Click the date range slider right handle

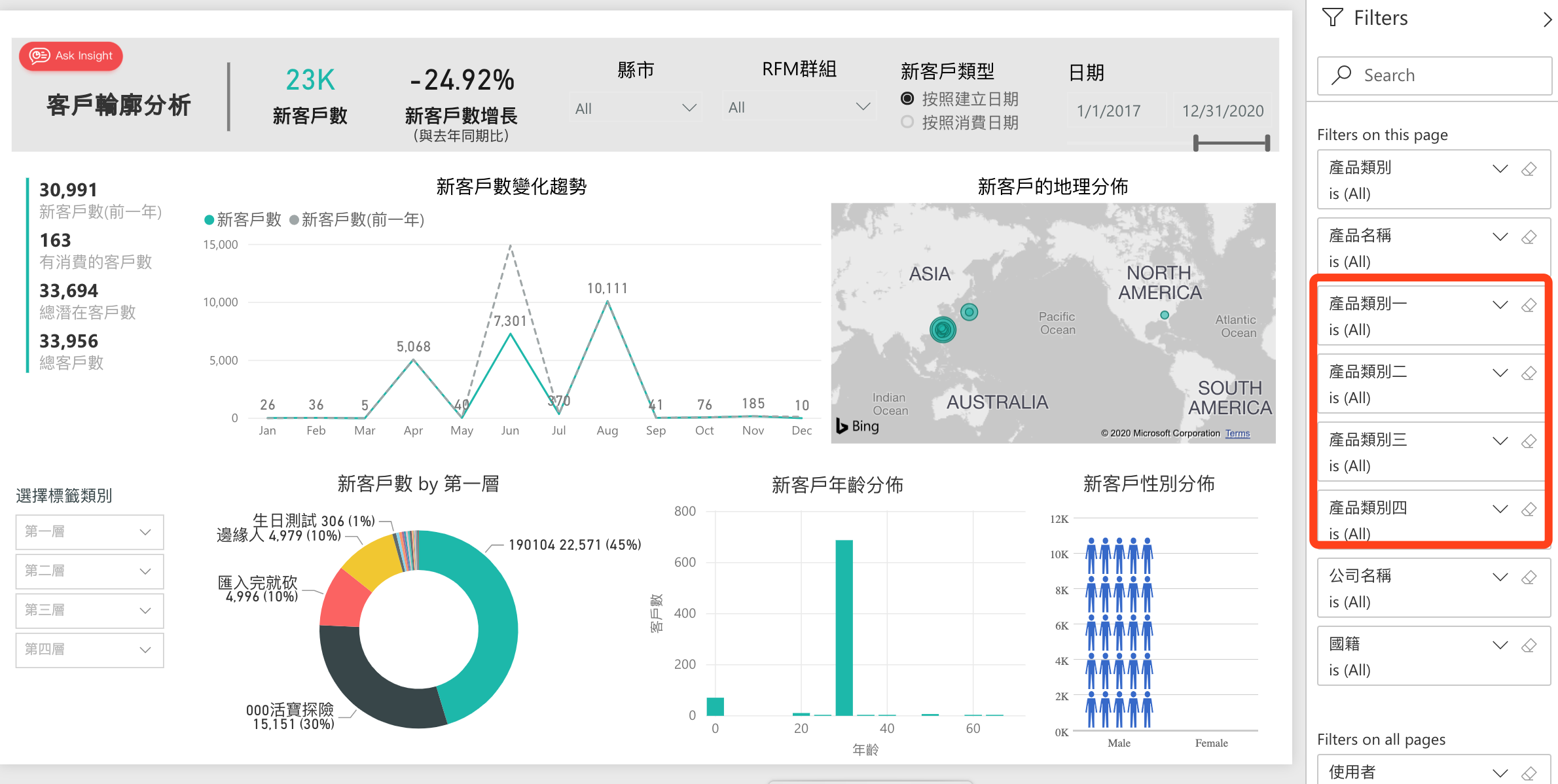tap(1267, 143)
